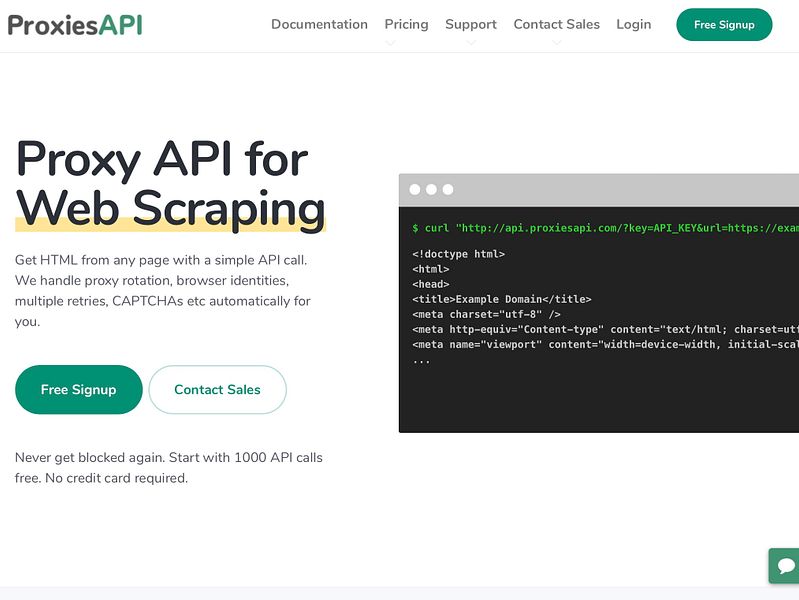Click the third dot in terminal title bar

coord(448,190)
